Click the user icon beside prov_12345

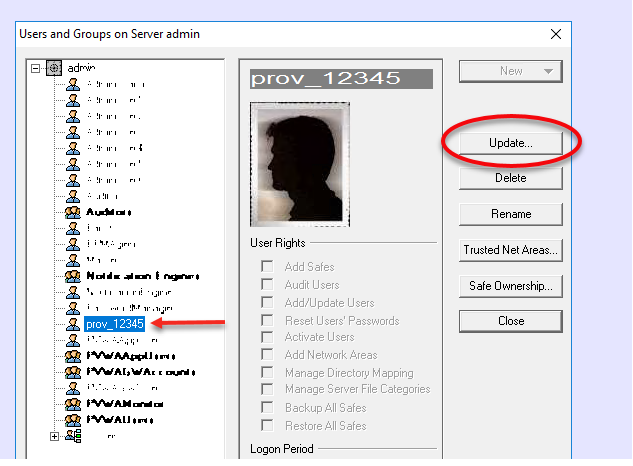pos(73,324)
